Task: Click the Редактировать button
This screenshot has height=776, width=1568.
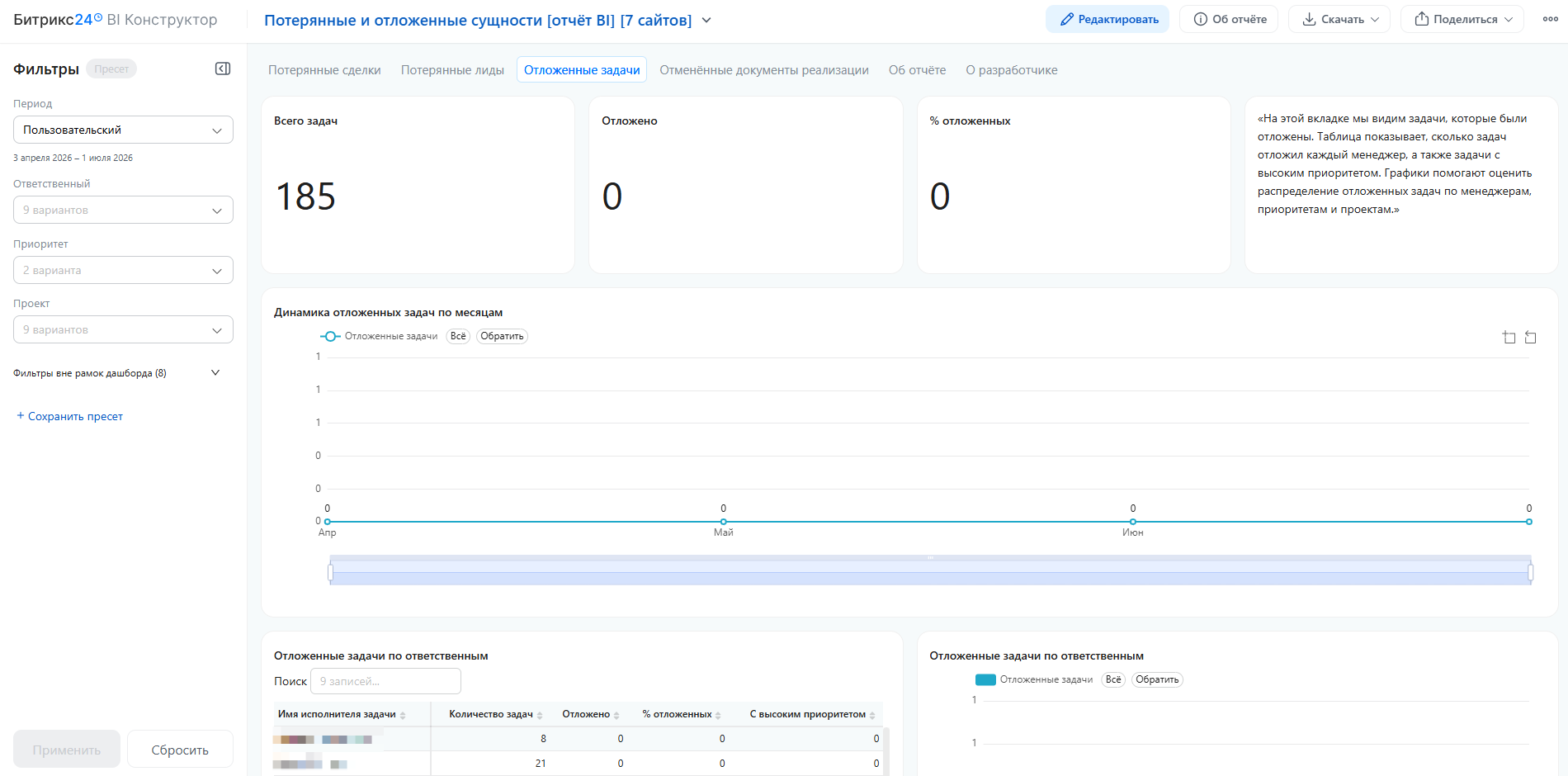Action: [x=1108, y=19]
